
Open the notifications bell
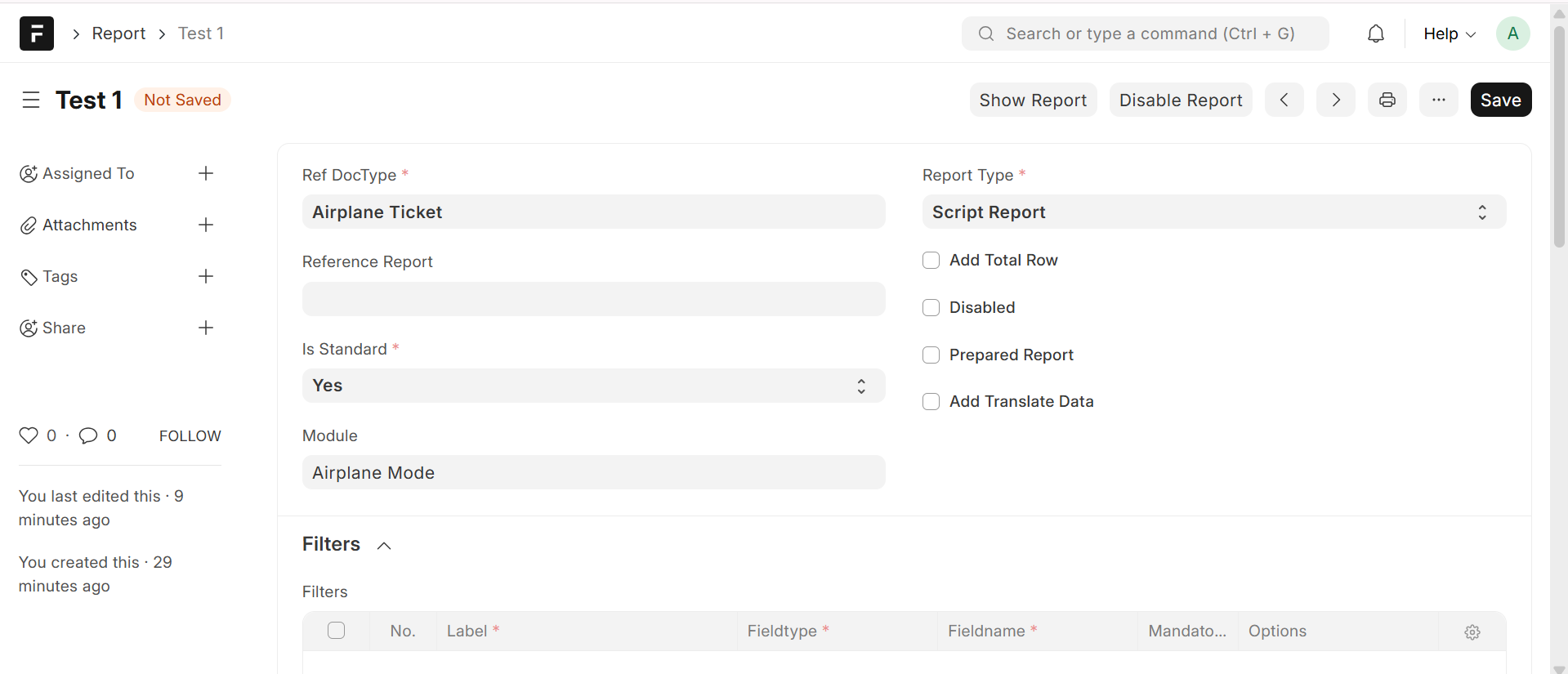click(x=1376, y=33)
